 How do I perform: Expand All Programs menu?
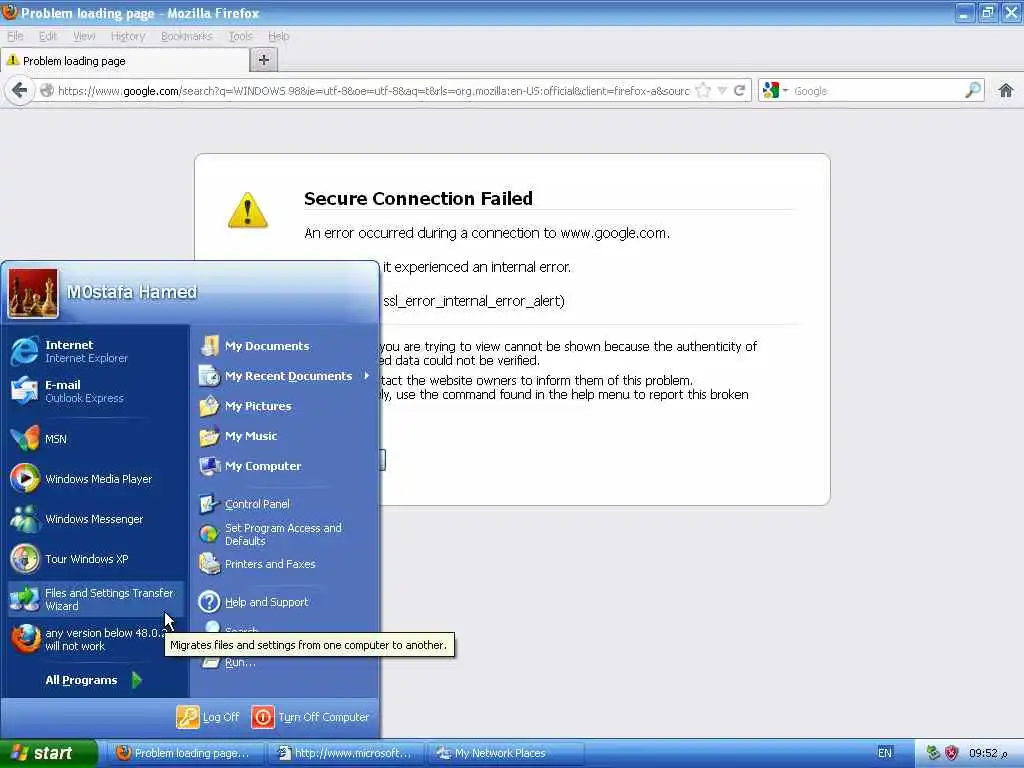93,680
